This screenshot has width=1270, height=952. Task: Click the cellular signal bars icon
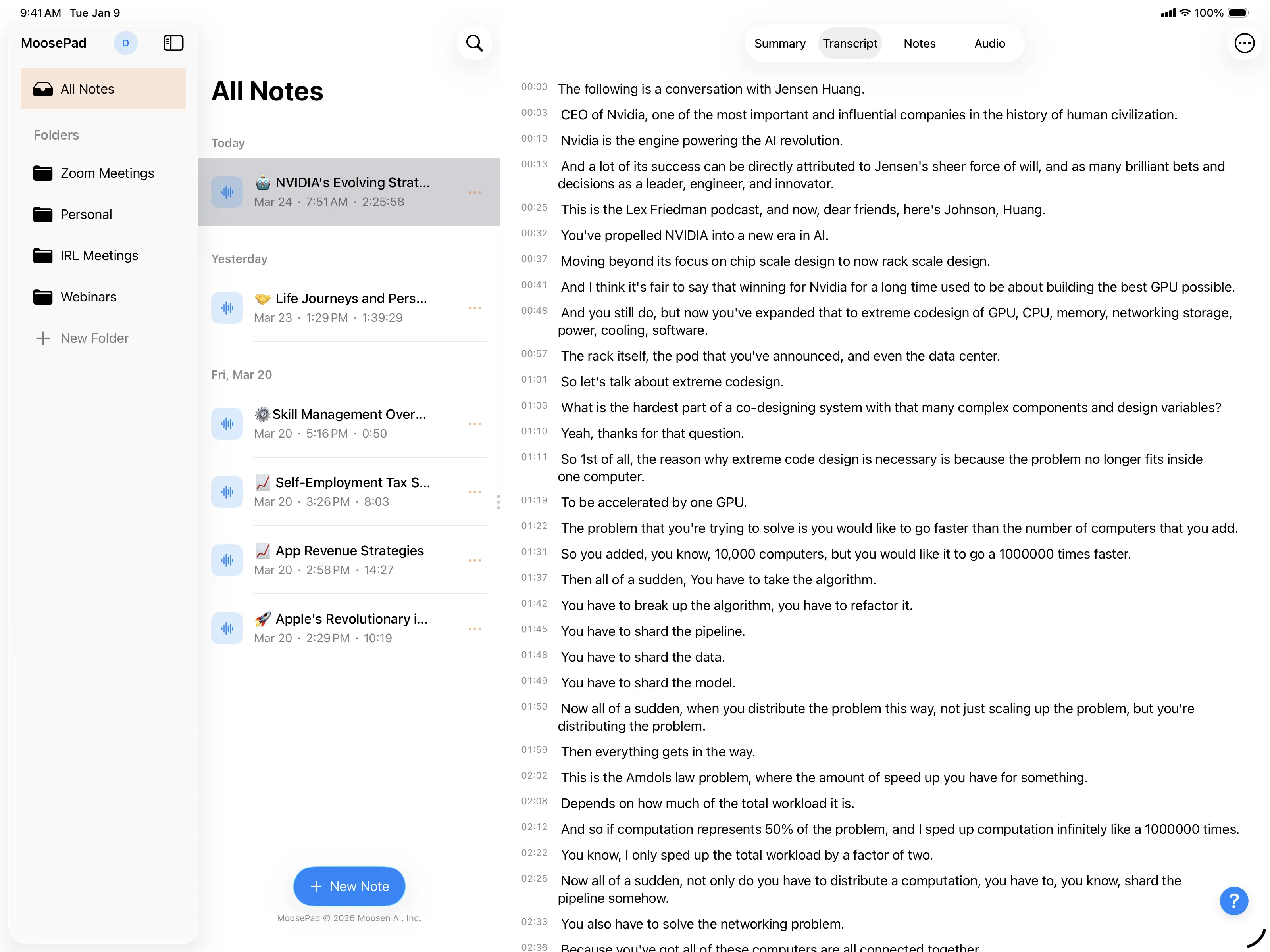click(x=1168, y=13)
